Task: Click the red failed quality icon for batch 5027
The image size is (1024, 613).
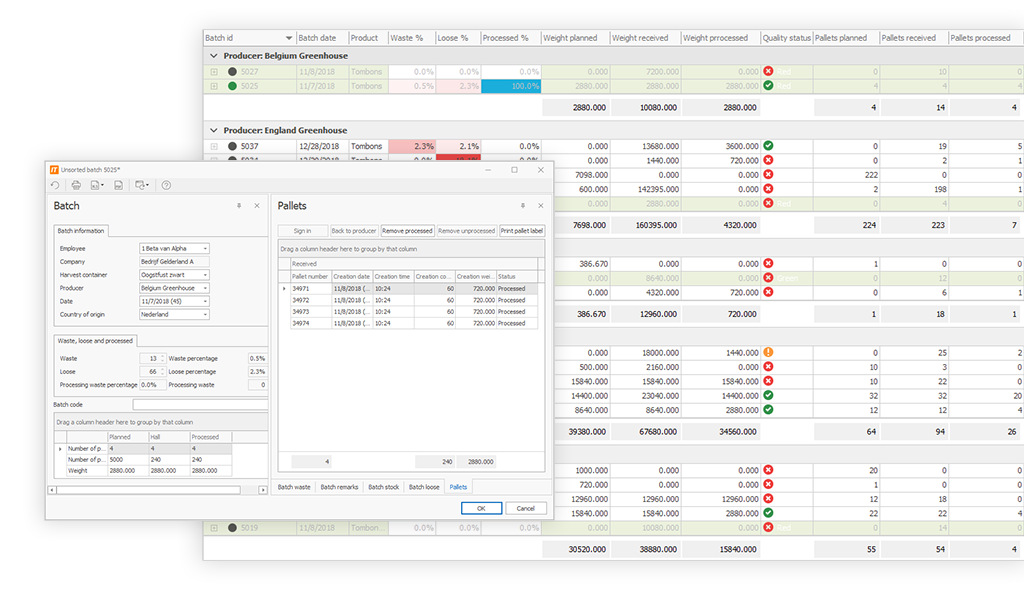Action: click(768, 72)
